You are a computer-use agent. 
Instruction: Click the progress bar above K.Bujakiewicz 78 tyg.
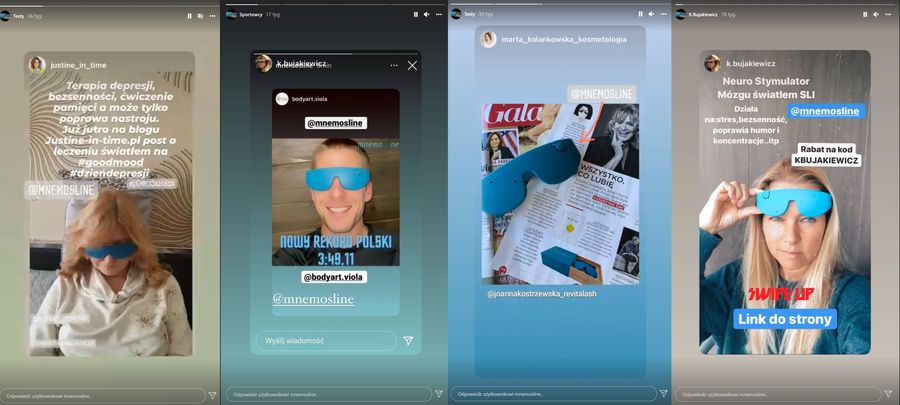tap(785, 4)
